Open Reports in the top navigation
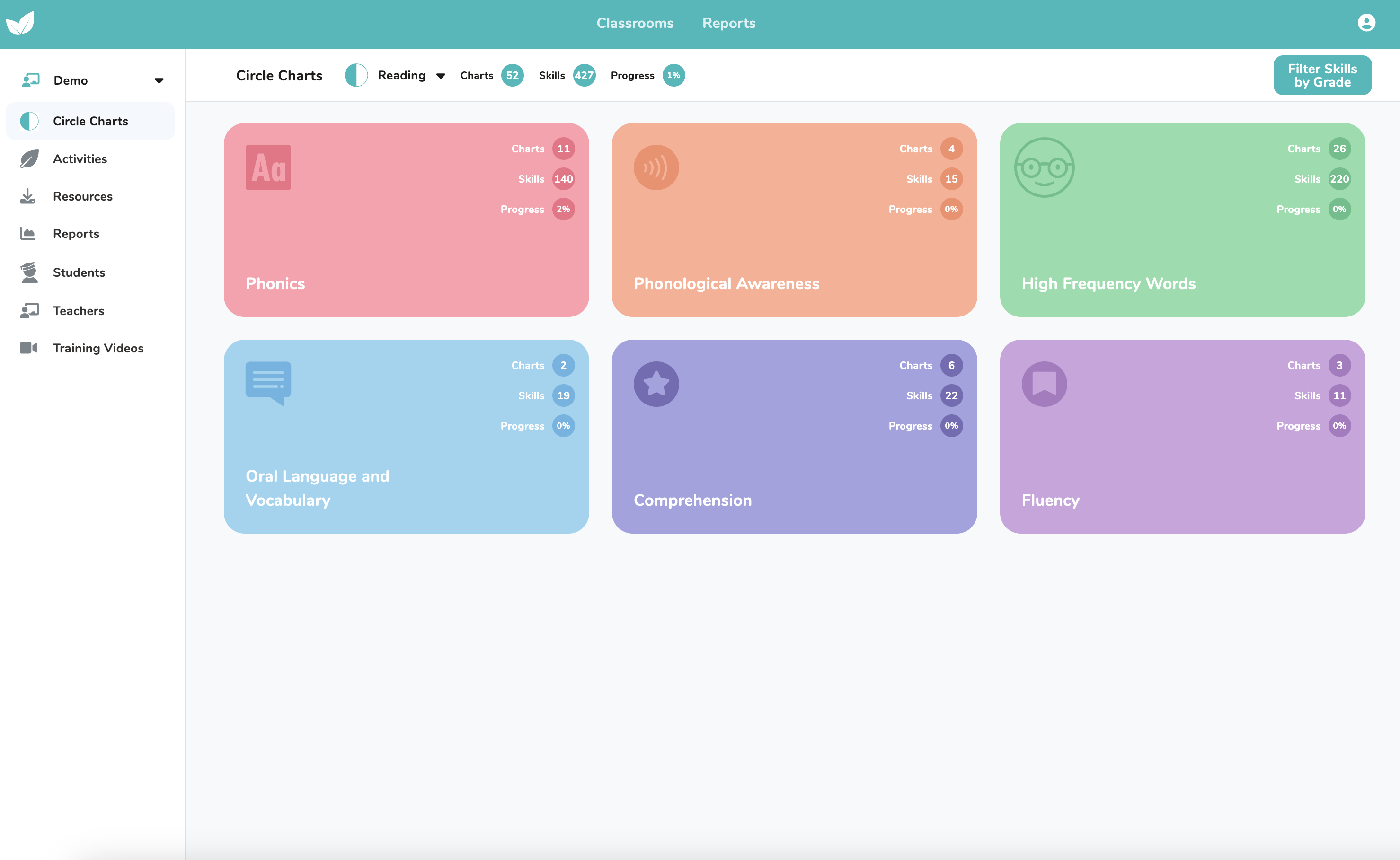The image size is (1400, 860). pyautogui.click(x=729, y=23)
